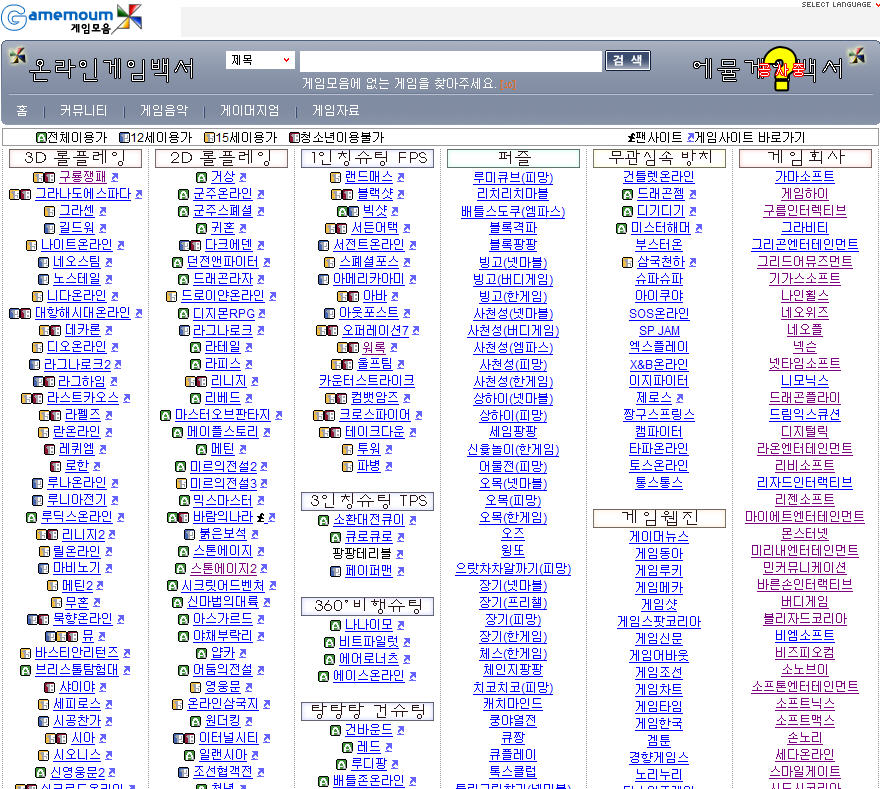Viewport: 880px width, 789px height.
Task: Click the Gamemoum logo
Action: pos(71,19)
